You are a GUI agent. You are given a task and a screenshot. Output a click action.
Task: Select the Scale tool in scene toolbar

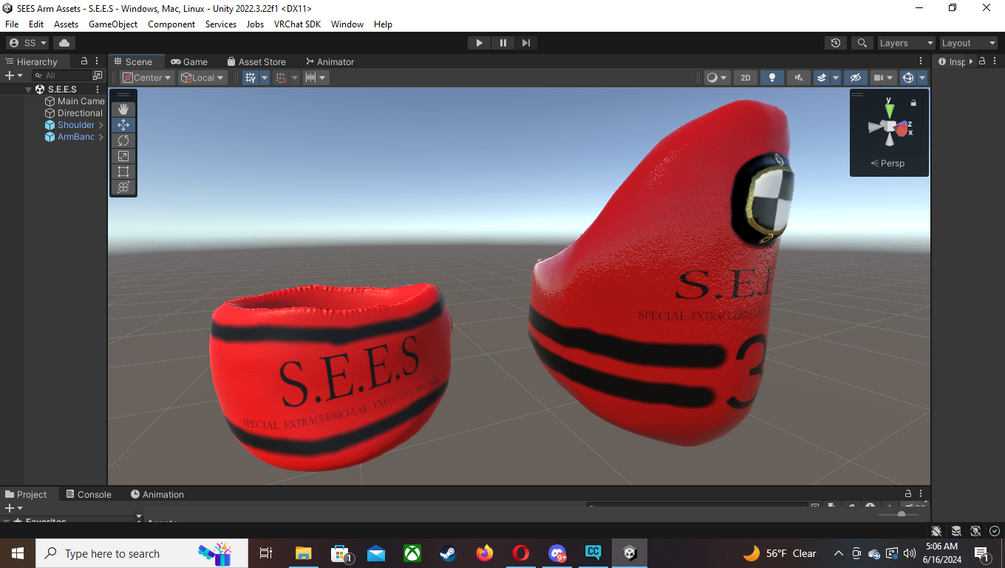click(x=123, y=156)
